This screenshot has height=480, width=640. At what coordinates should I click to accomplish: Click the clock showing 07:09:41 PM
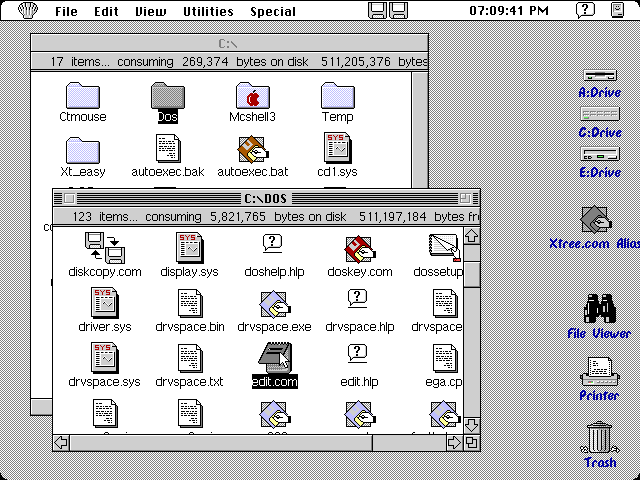click(x=509, y=11)
